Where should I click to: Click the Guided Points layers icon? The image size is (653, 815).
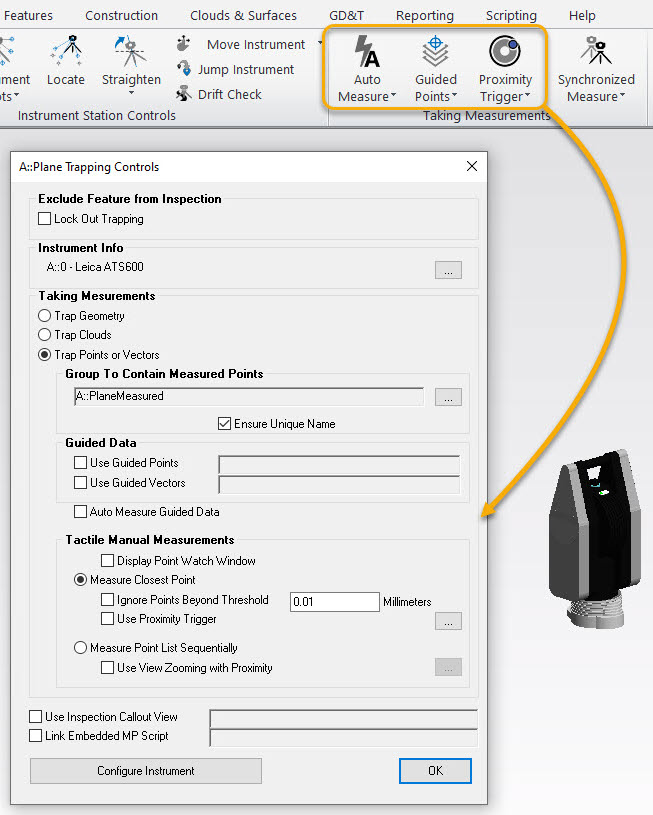[x=435, y=51]
